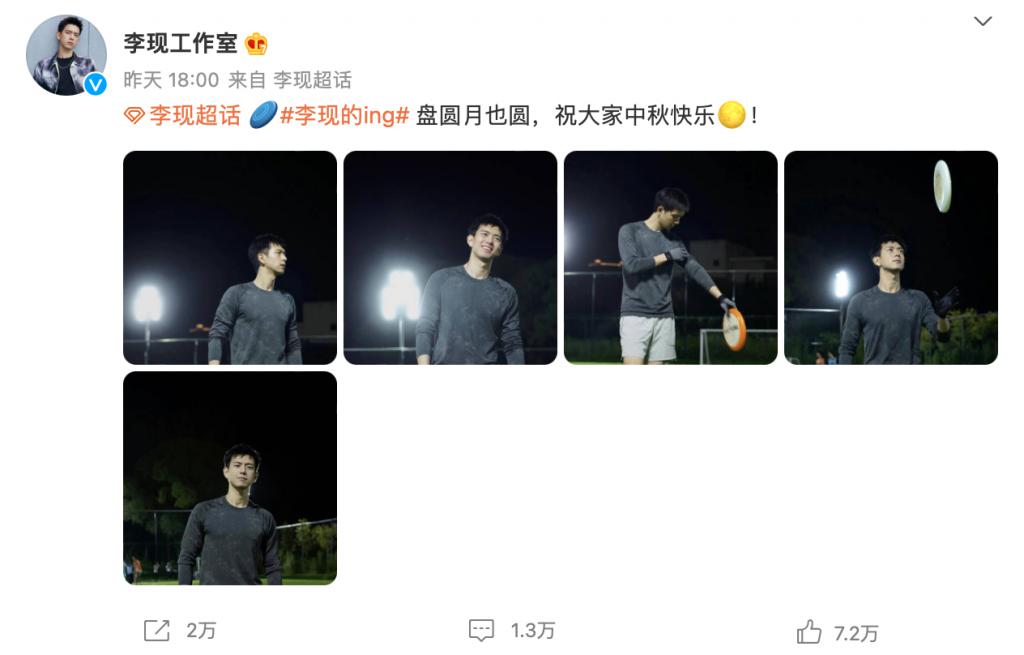Screen dimensions: 1024x655
Task: Open the 李现工作室 username link
Action: [180, 44]
